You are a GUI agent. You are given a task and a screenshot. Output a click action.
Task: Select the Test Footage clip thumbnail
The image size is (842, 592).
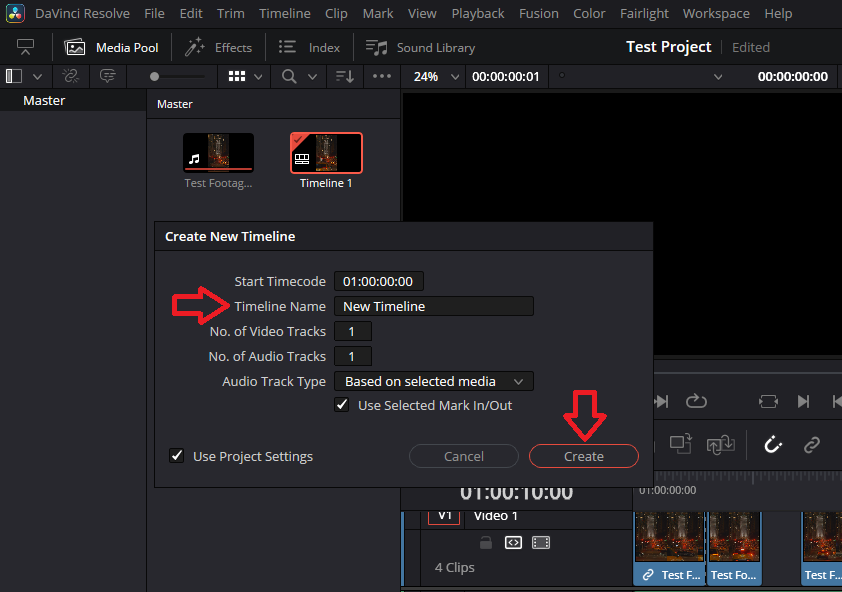pos(218,151)
